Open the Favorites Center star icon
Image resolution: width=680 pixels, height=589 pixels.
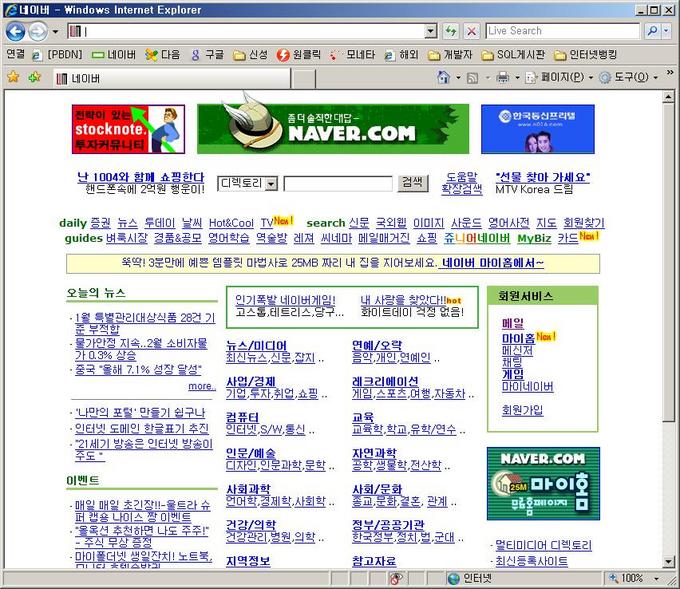13,77
